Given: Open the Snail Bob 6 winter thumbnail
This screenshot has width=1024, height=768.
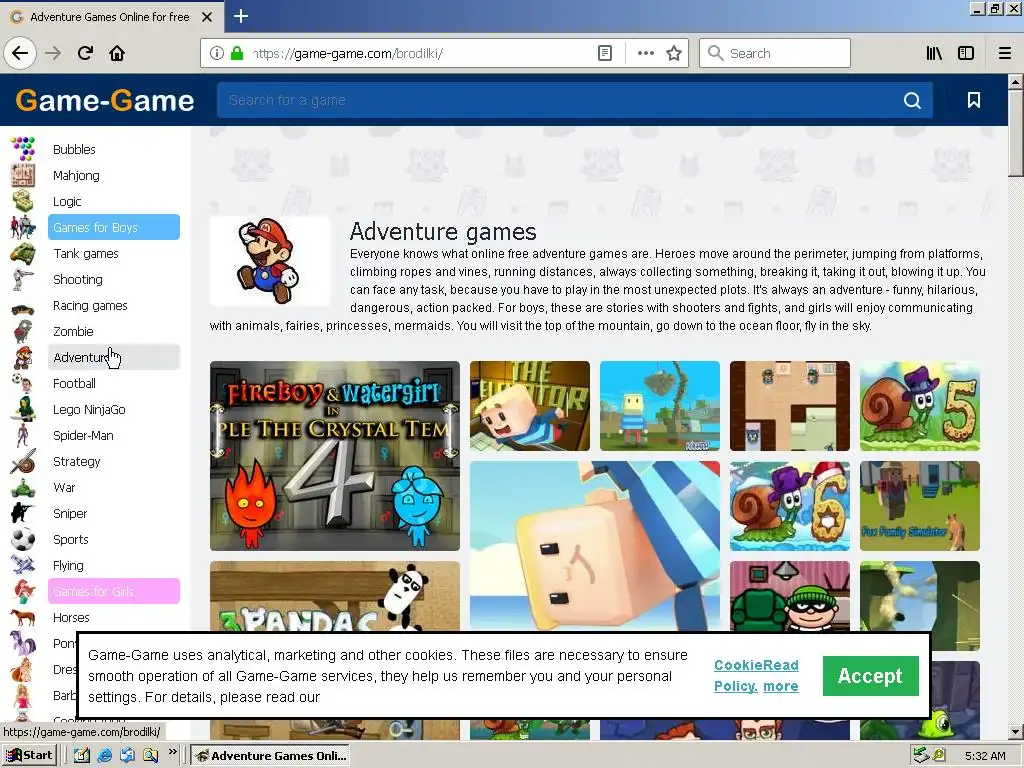Looking at the screenshot, I should [x=790, y=506].
